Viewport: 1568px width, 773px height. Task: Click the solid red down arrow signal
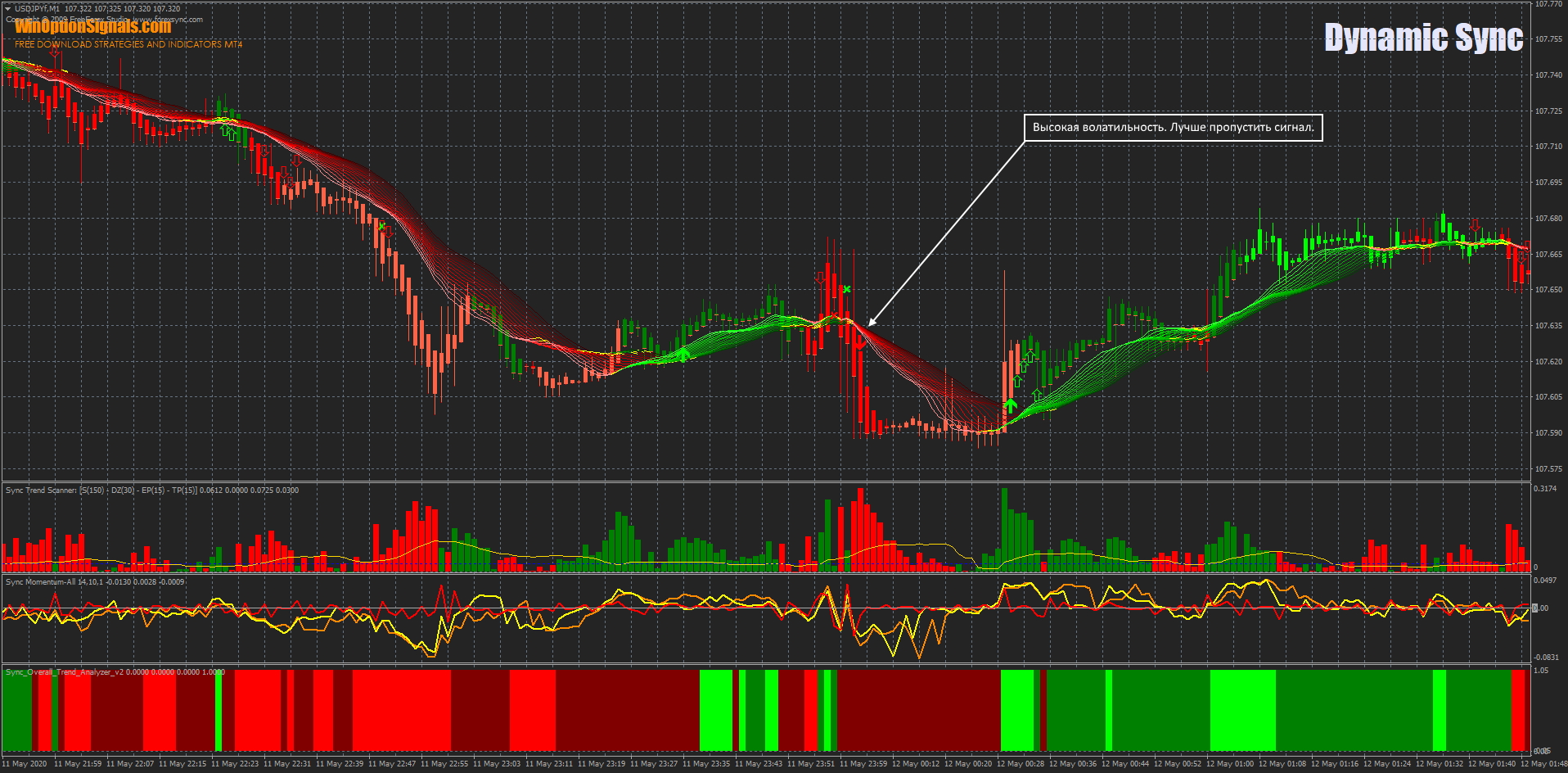pyautogui.click(x=859, y=344)
